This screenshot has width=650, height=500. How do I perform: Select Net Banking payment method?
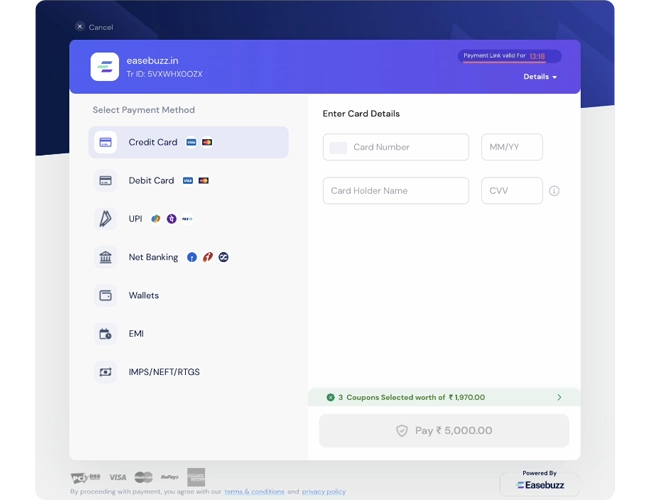189,257
